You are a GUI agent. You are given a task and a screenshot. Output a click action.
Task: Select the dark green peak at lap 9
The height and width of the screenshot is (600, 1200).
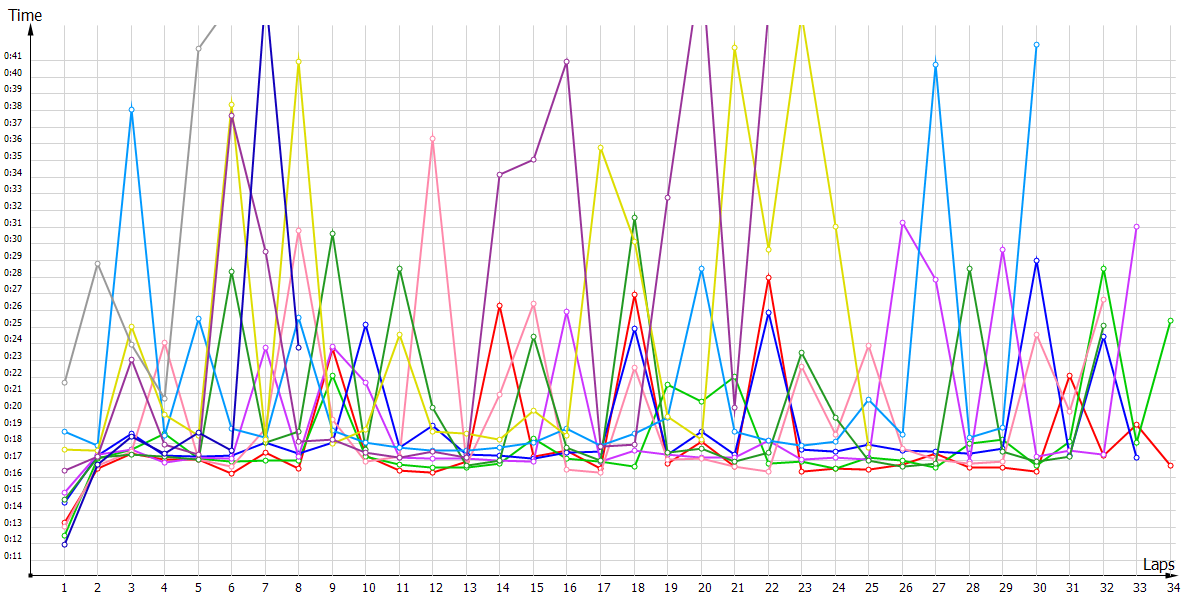click(x=332, y=233)
